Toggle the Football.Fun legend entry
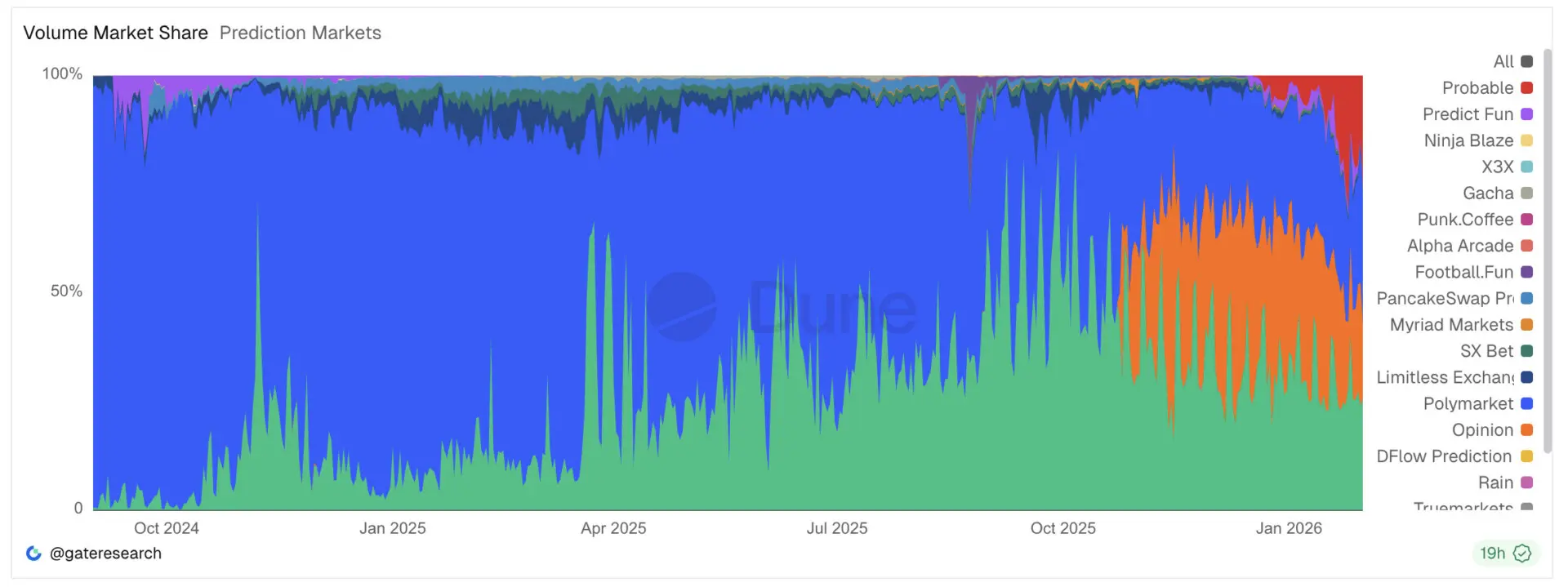Screen dimensions: 1568x587 pos(1473,272)
